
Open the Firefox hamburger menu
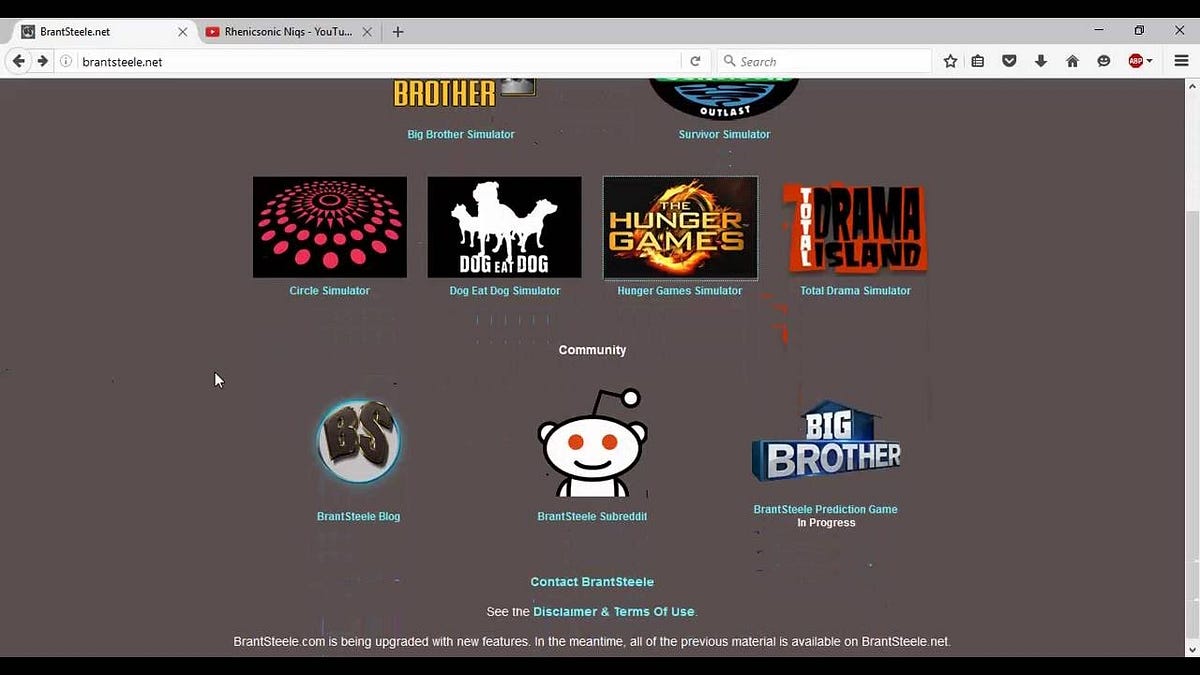pos(1181,61)
